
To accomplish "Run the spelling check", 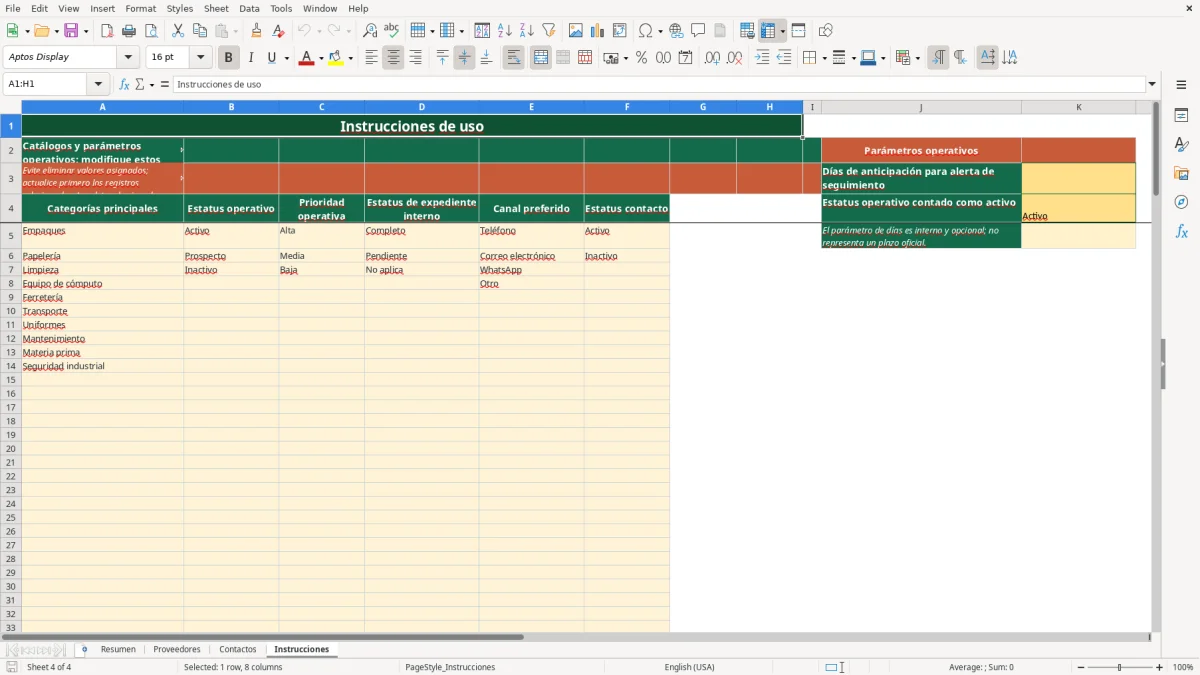I will pyautogui.click(x=392, y=31).
